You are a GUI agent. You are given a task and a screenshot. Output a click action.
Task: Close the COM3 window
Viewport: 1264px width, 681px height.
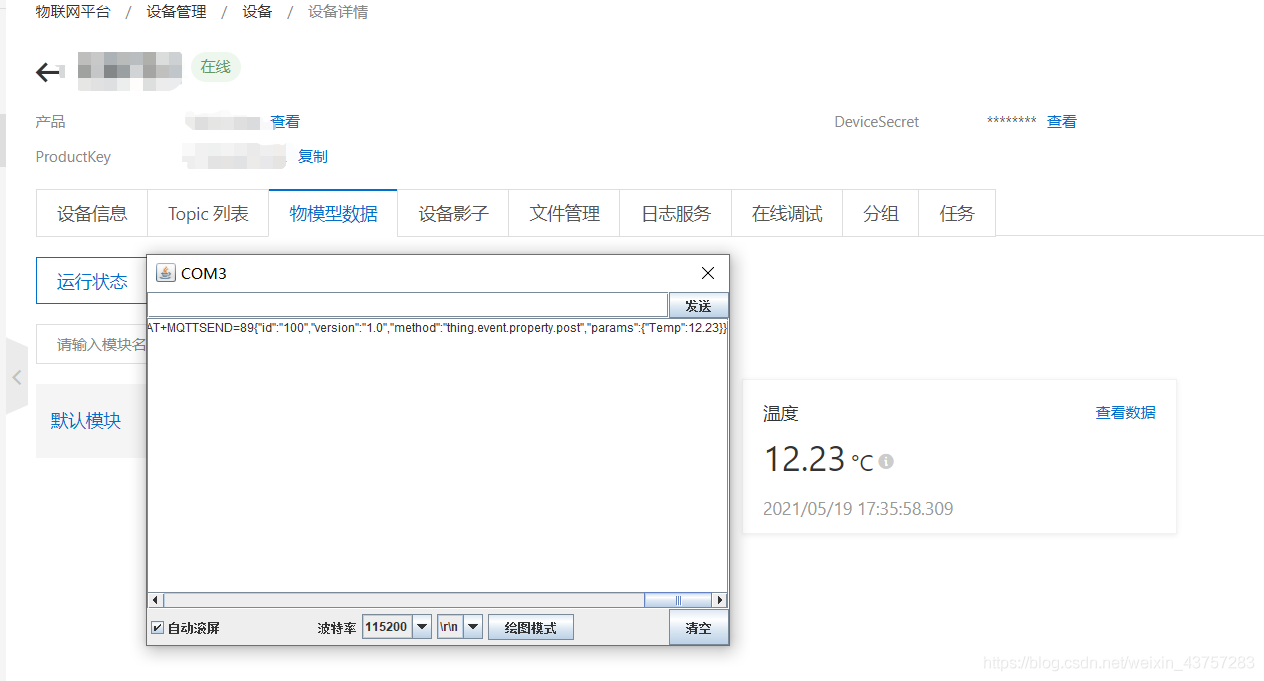(x=708, y=273)
